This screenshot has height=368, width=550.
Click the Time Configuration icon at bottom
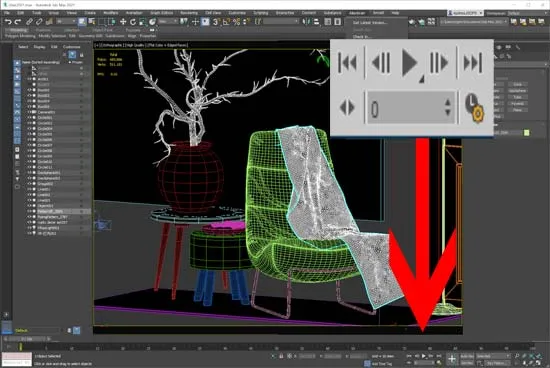438,363
